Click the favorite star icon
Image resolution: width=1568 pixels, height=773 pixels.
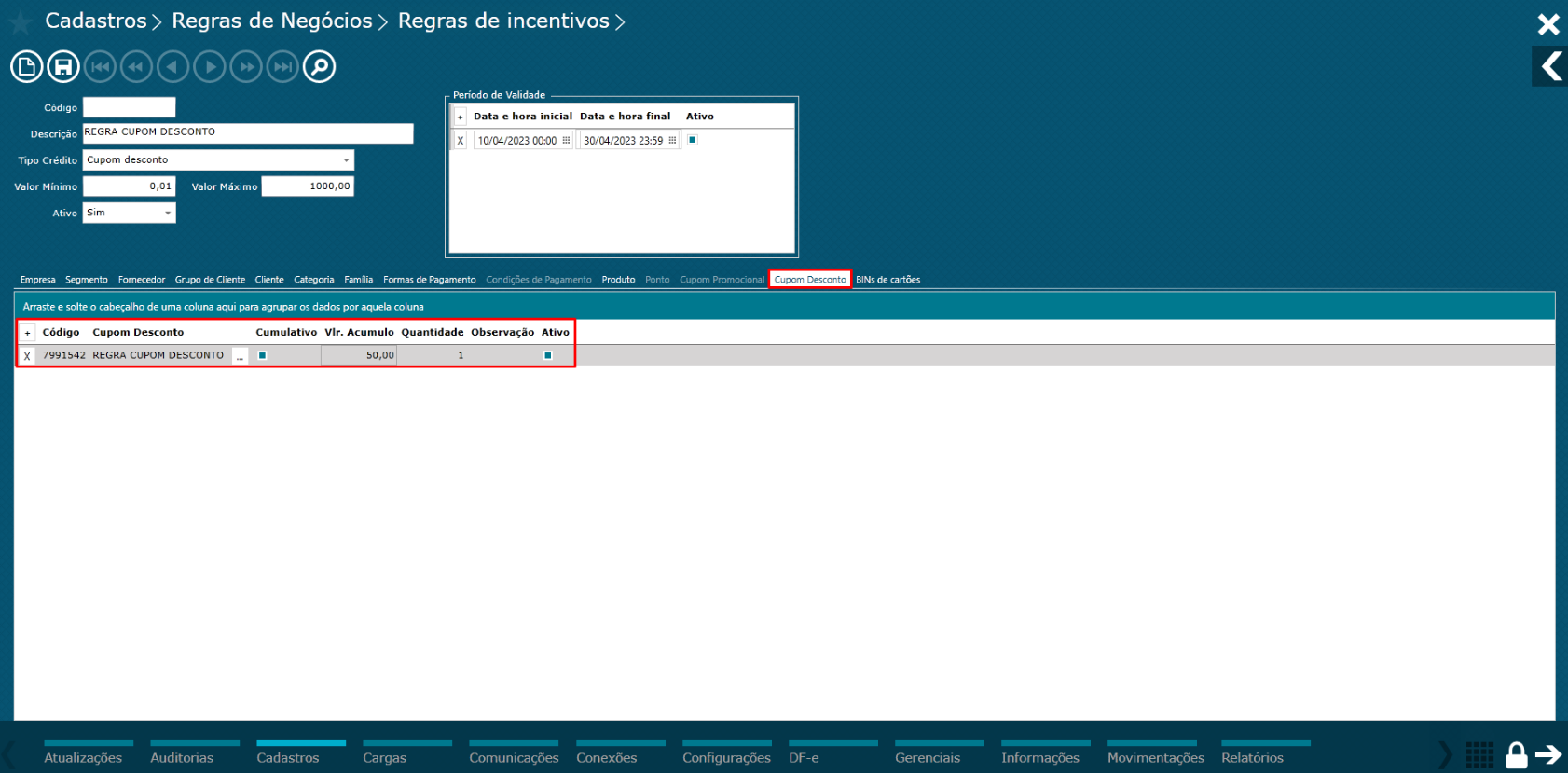click(20, 21)
